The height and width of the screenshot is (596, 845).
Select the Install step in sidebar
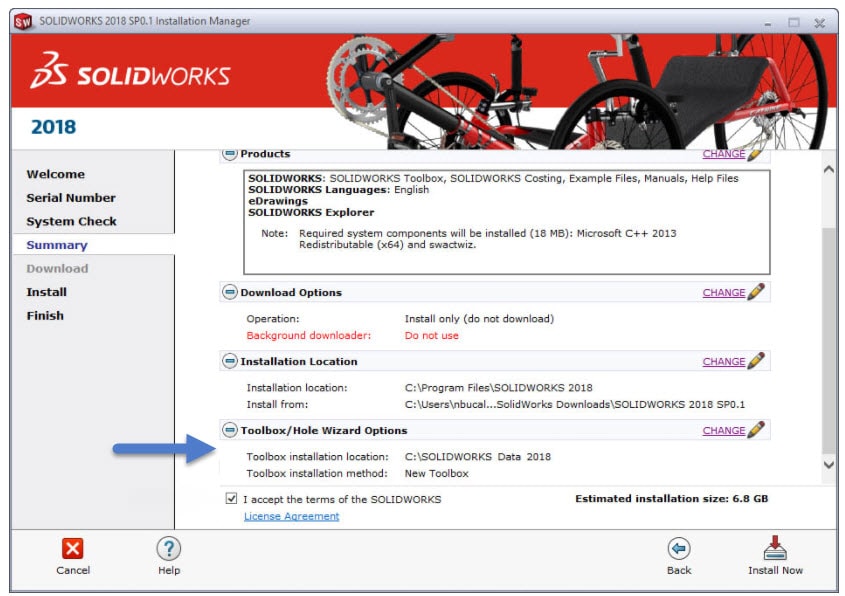pyautogui.click(x=46, y=292)
